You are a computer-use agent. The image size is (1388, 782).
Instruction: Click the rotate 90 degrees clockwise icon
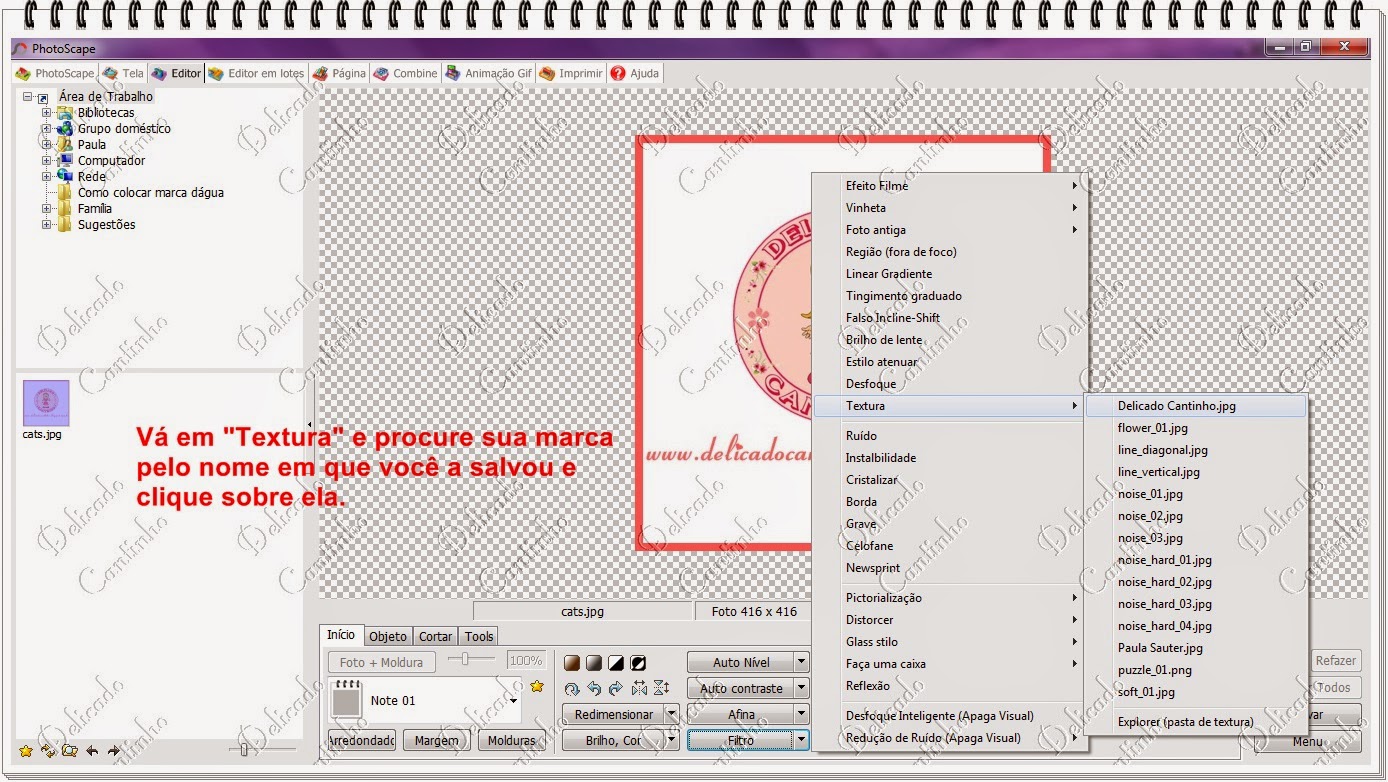point(616,688)
